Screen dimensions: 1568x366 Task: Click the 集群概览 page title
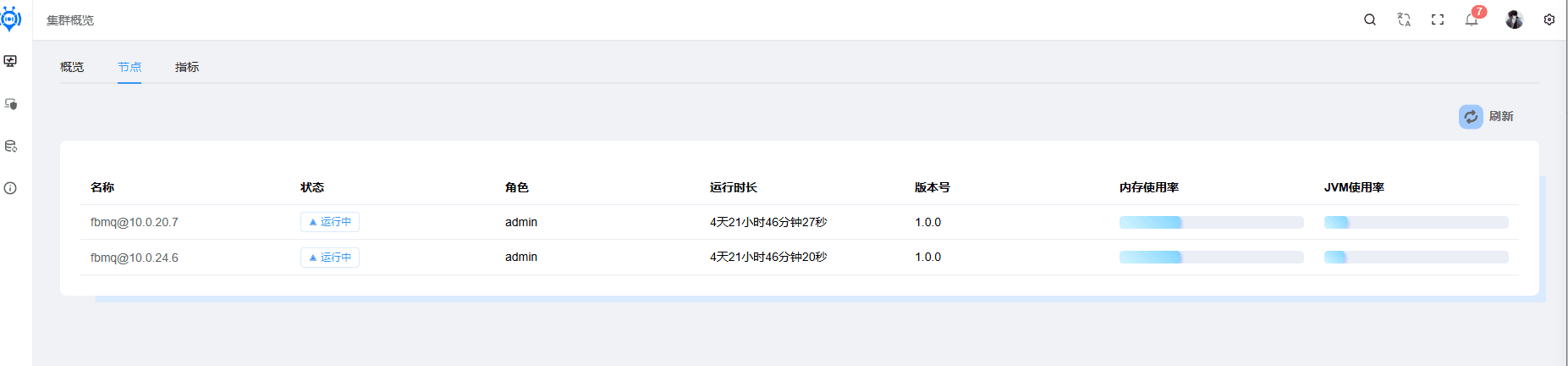(x=70, y=20)
